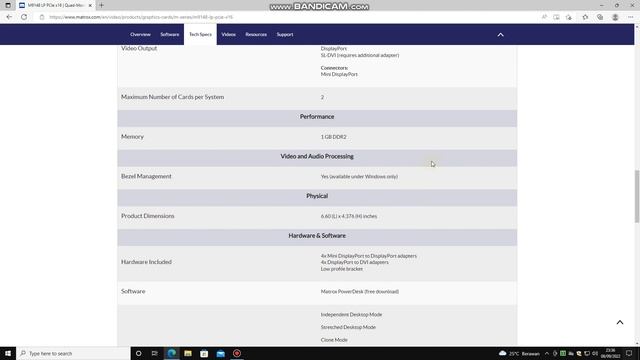Viewport: 640px width, 360px height.
Task: Add this page to favorites
Action: (x=569, y=17)
